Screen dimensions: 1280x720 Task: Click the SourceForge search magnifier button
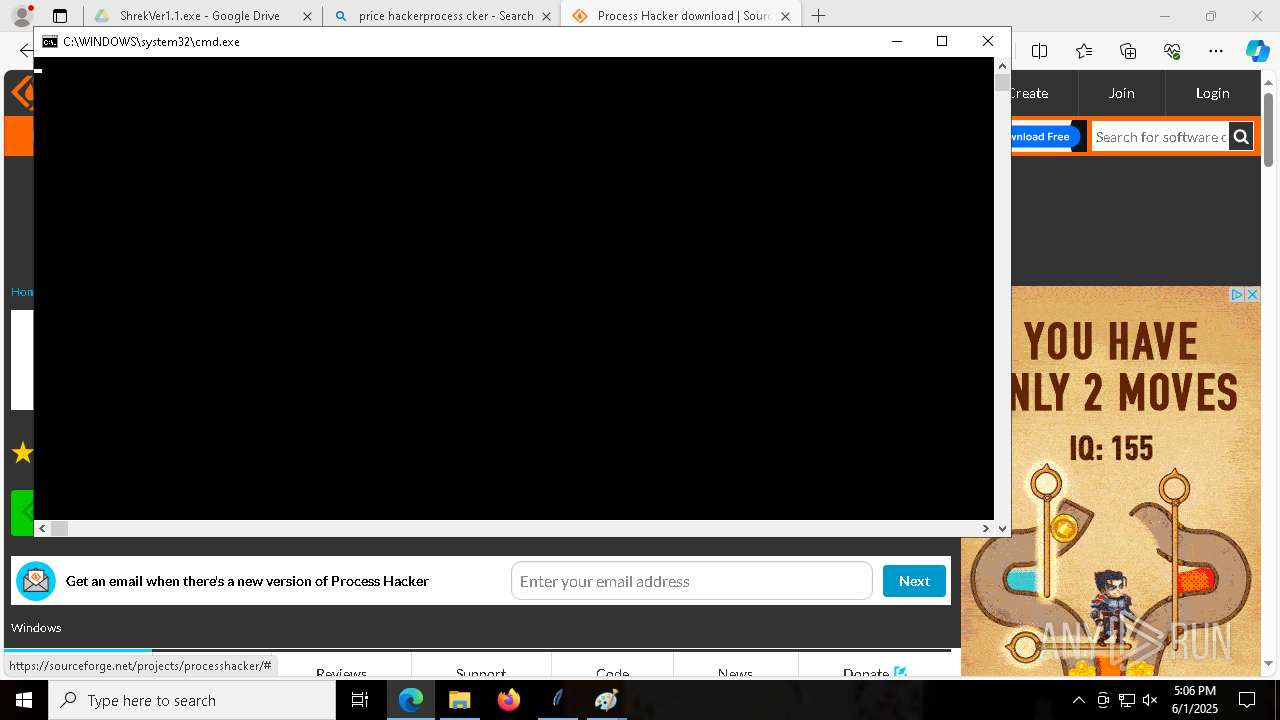coord(1240,137)
